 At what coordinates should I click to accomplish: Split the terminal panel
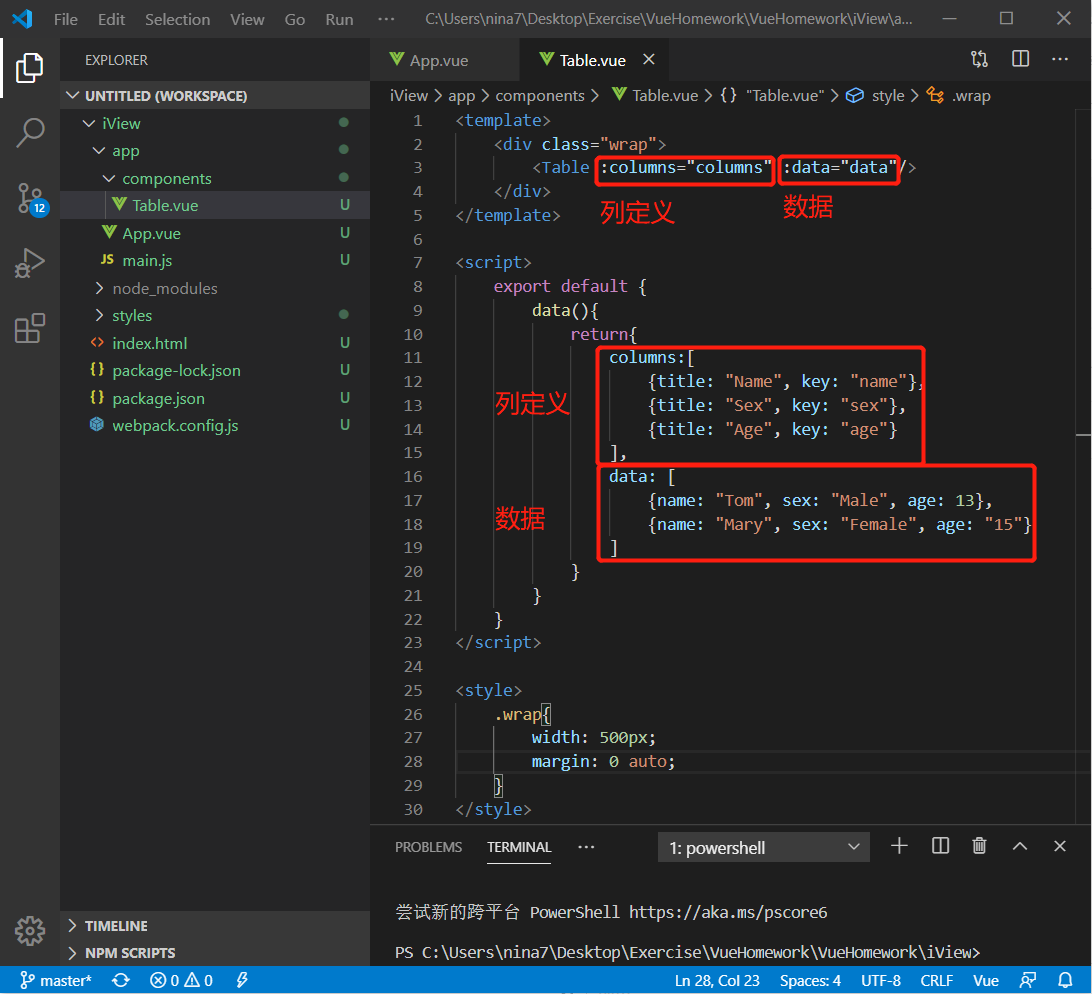[x=940, y=846]
